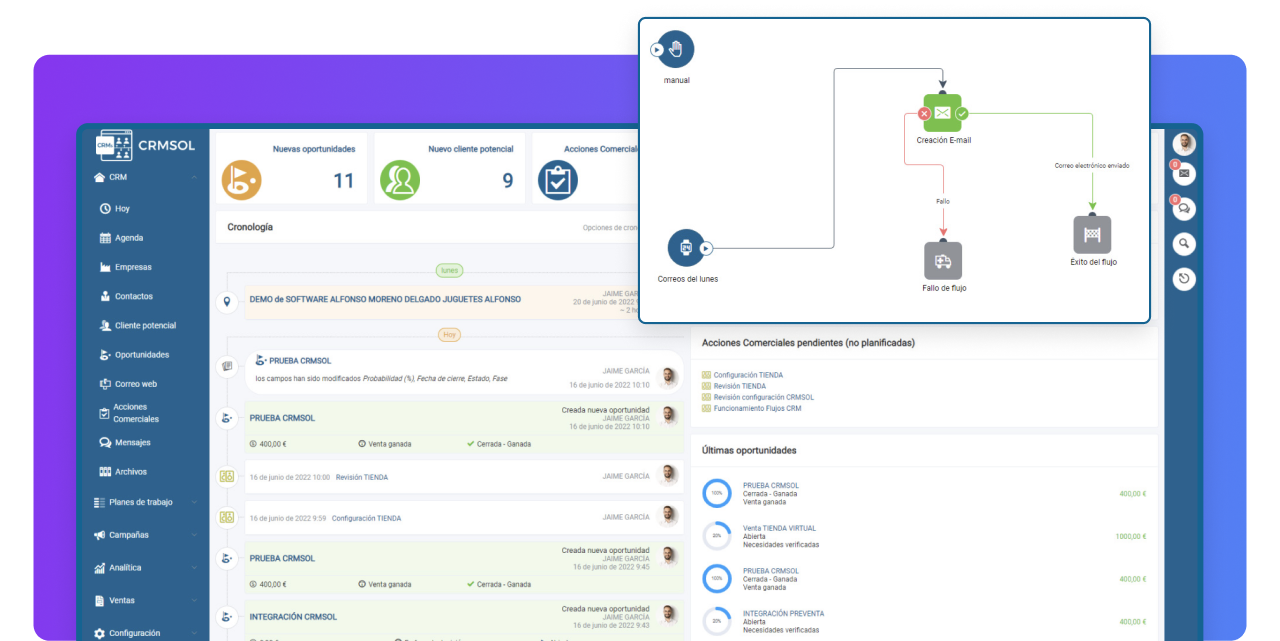Open INTEGRACIÓN CRMSOL in the timeline

(x=293, y=617)
